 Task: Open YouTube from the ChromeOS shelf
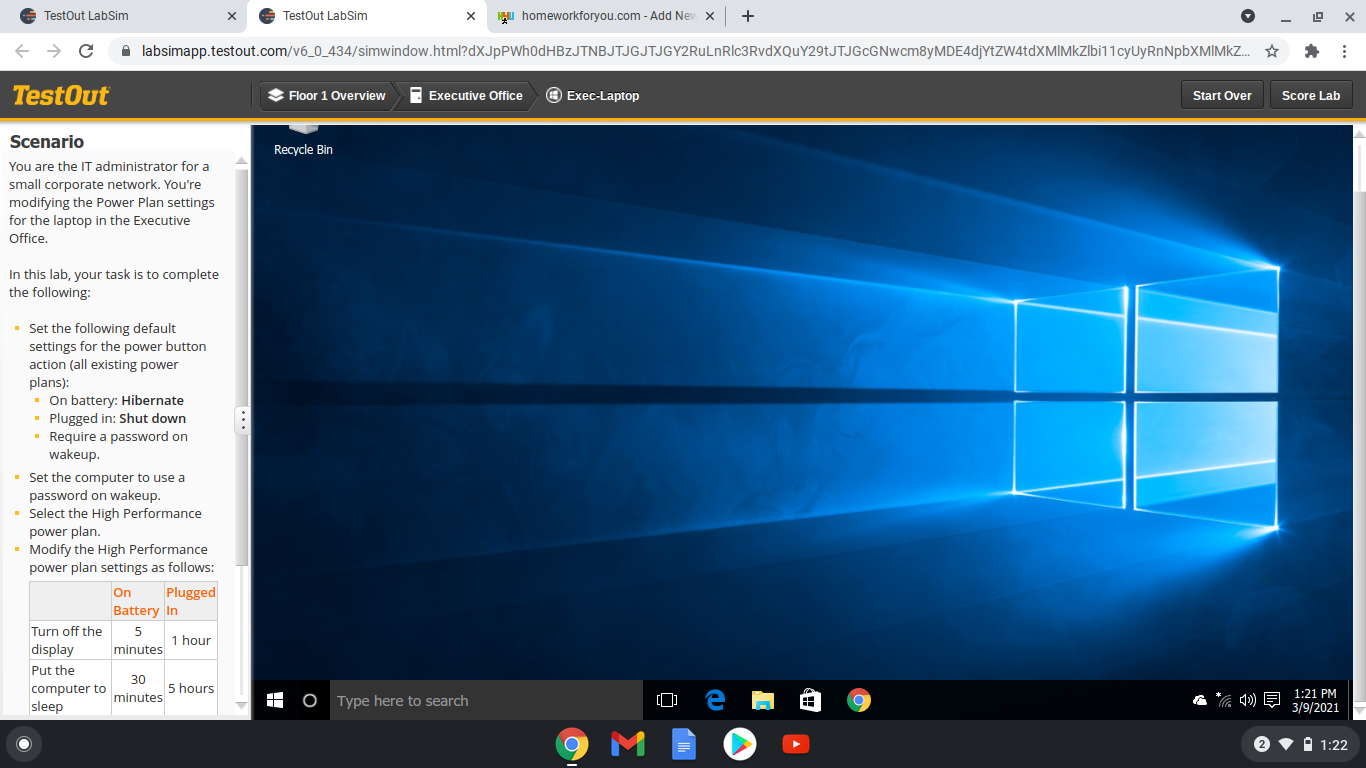[x=796, y=744]
